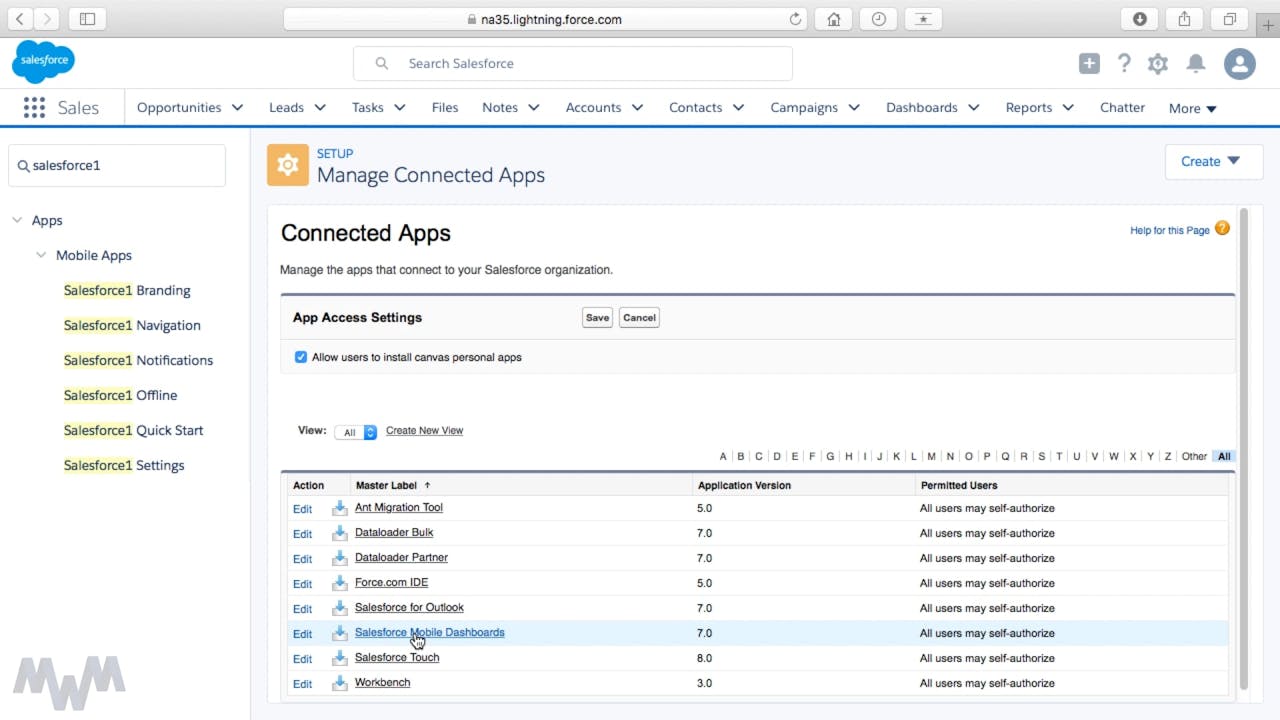This screenshot has height=720, width=1280.
Task: Open Salesforce1 Notifications in setup tree
Action: (x=138, y=360)
